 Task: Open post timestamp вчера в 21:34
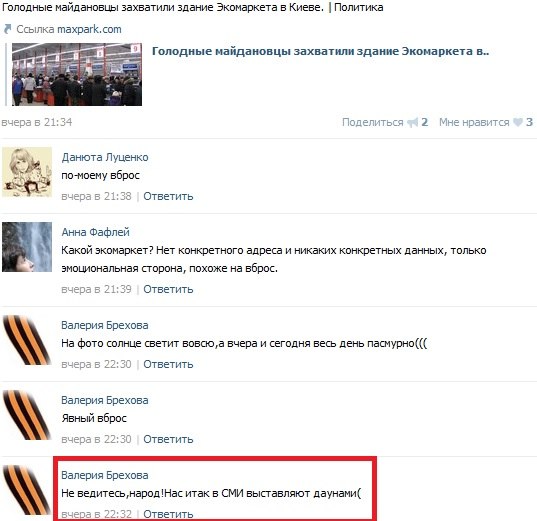coord(37,122)
